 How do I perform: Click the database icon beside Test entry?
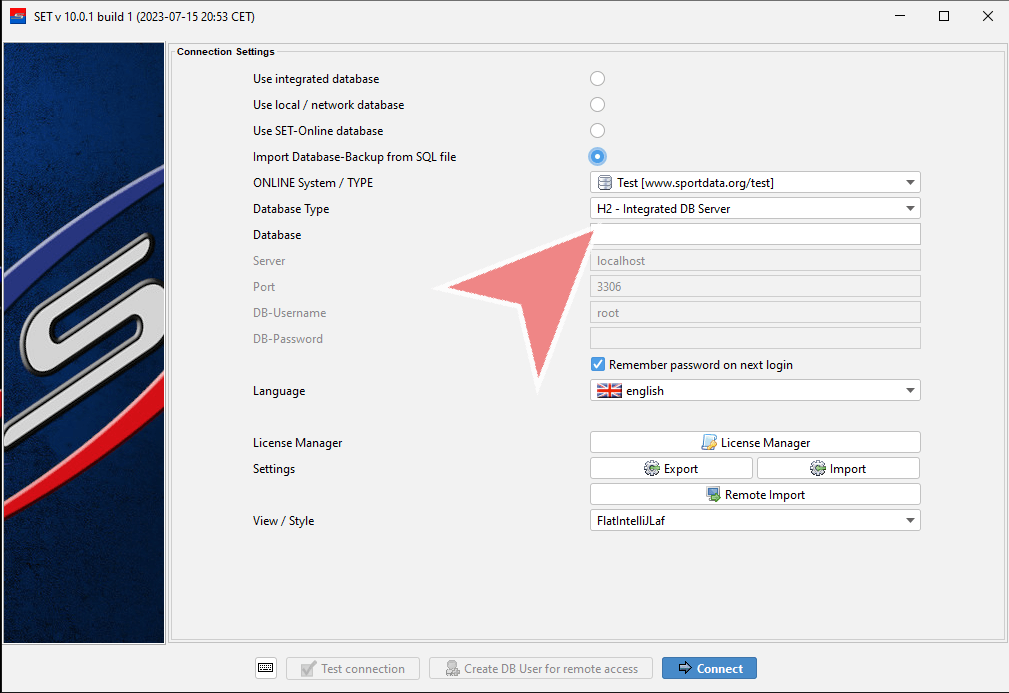604,183
